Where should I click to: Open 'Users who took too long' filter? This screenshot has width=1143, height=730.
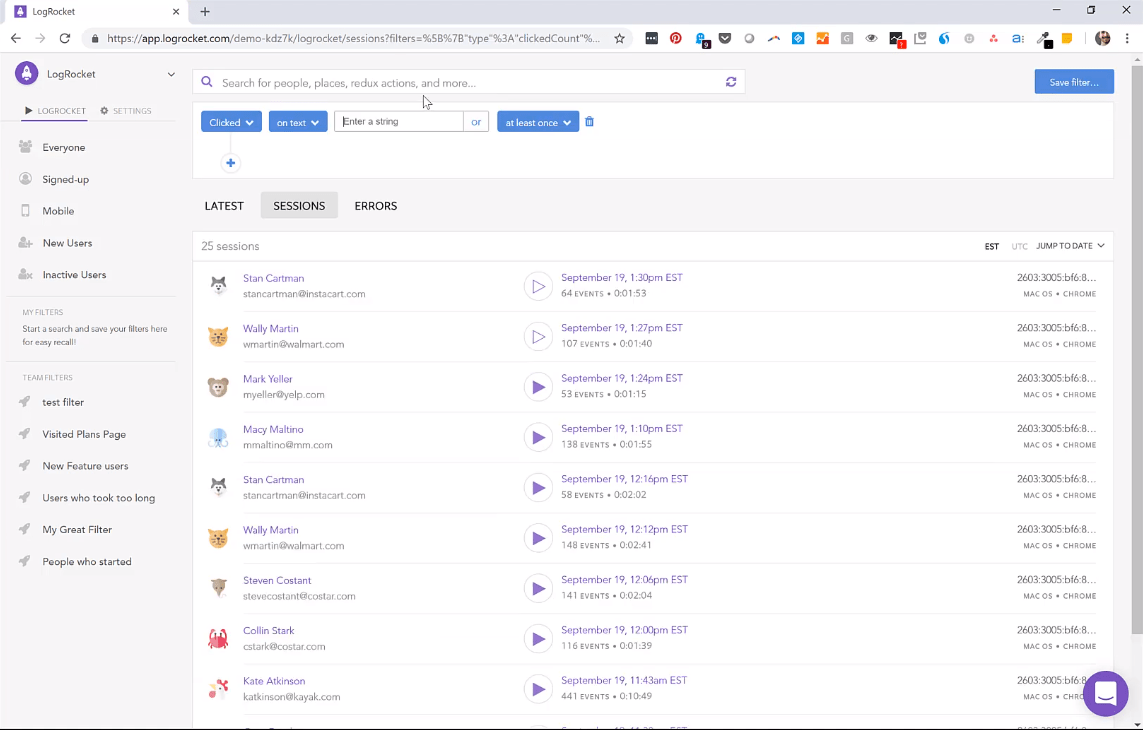(98, 498)
